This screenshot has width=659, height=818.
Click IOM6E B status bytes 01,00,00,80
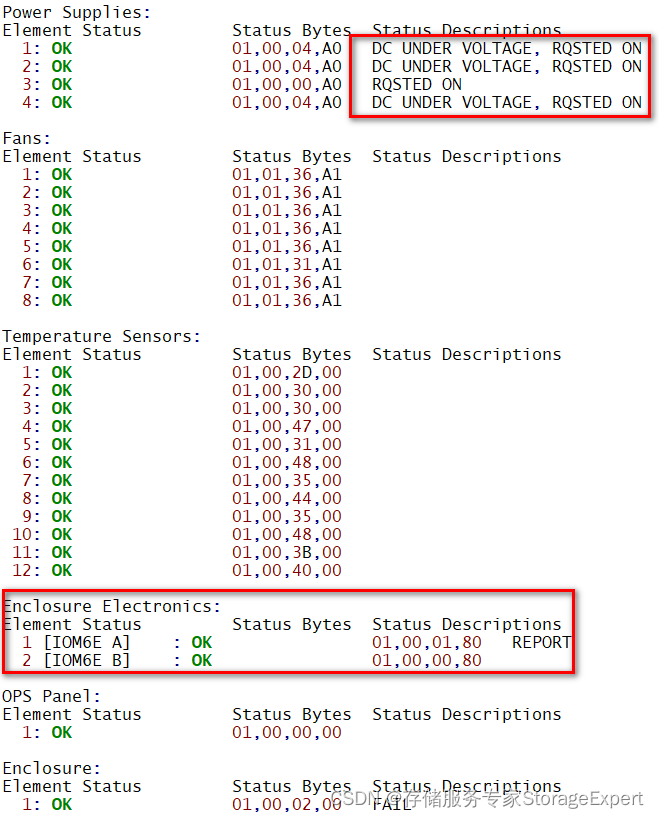[427, 661]
